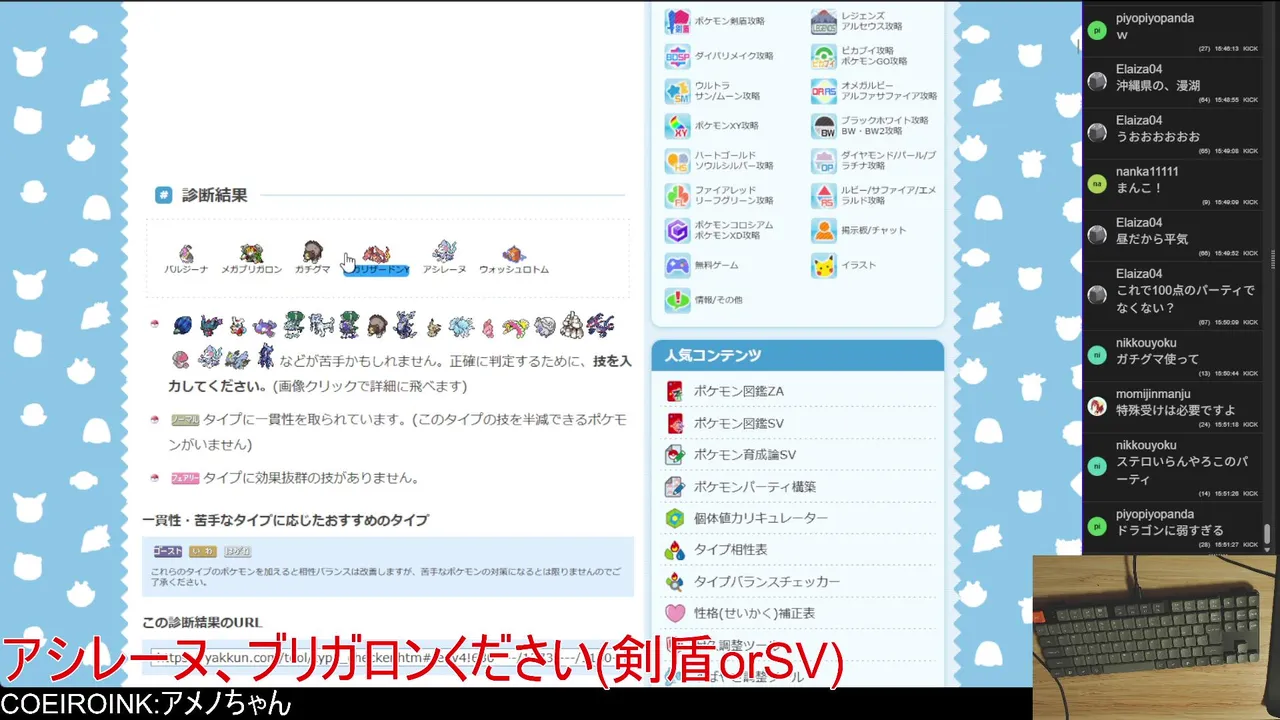This screenshot has width=1280, height=720.
Task: Open the ポケモン剣盾攻略 icon link
Action: 677,21
